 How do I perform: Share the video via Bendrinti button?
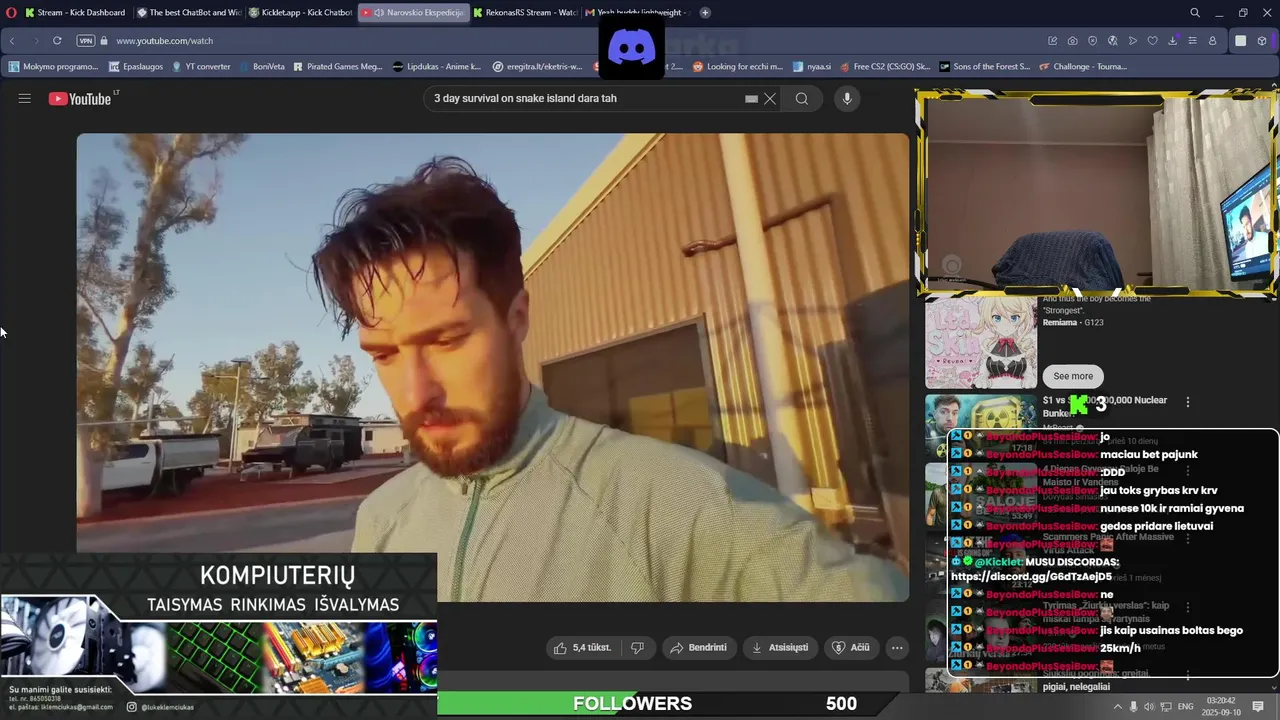[x=699, y=648]
